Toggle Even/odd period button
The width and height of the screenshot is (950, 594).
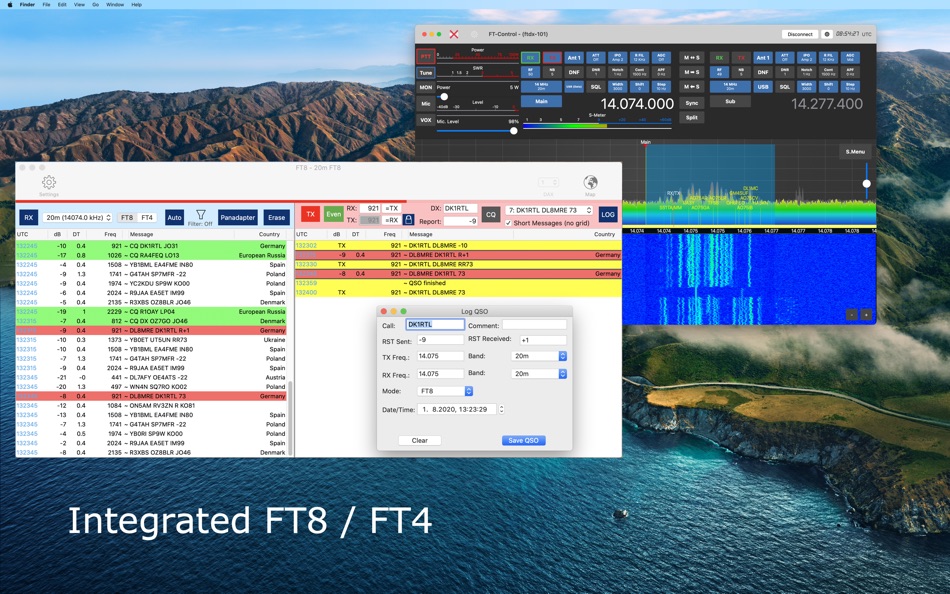pyautogui.click(x=334, y=214)
